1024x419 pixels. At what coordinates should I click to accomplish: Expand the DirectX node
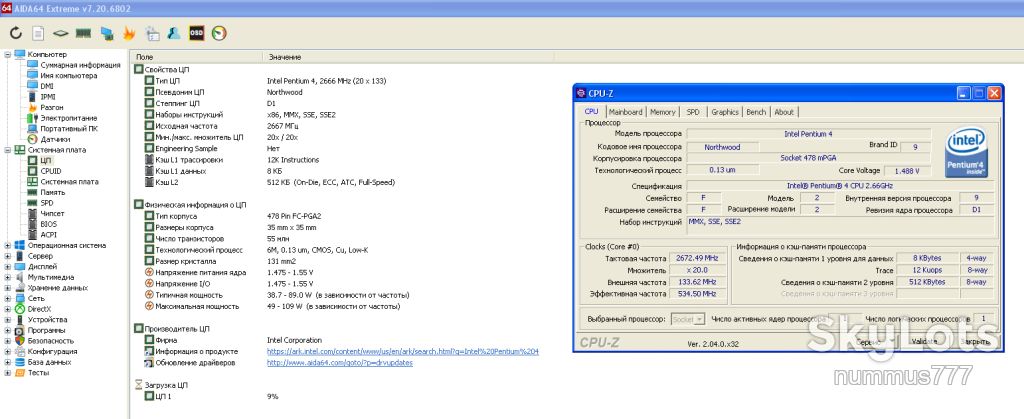(x=7, y=309)
